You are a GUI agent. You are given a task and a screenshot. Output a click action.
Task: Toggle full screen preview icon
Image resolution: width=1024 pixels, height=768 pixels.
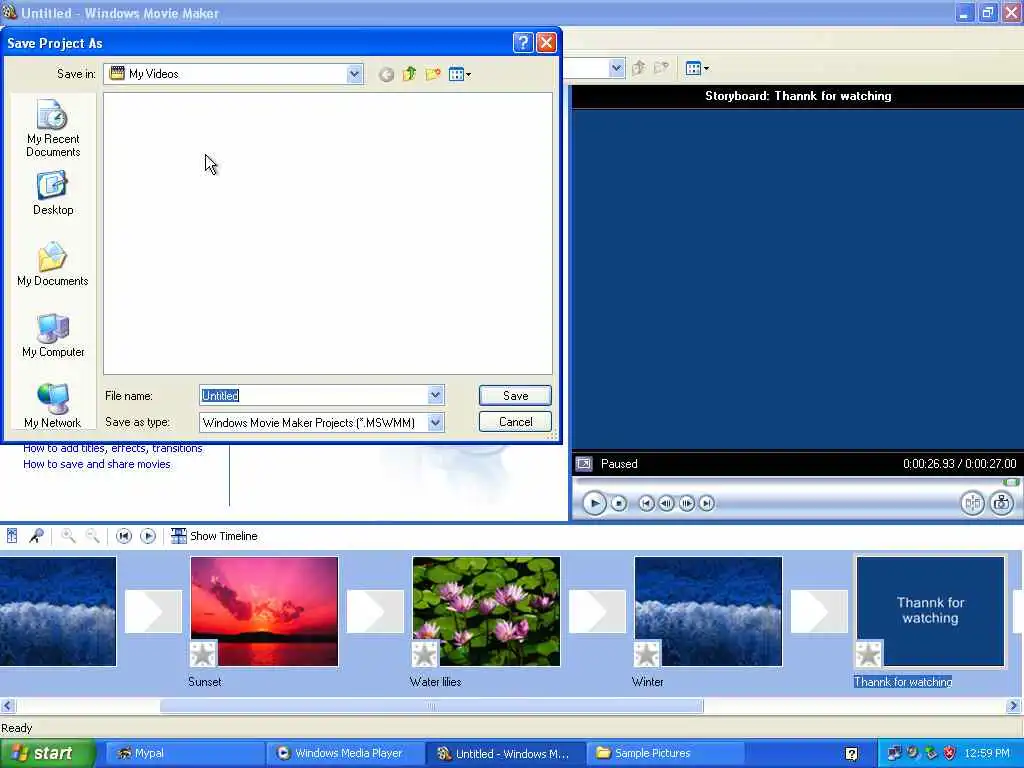click(x=583, y=464)
